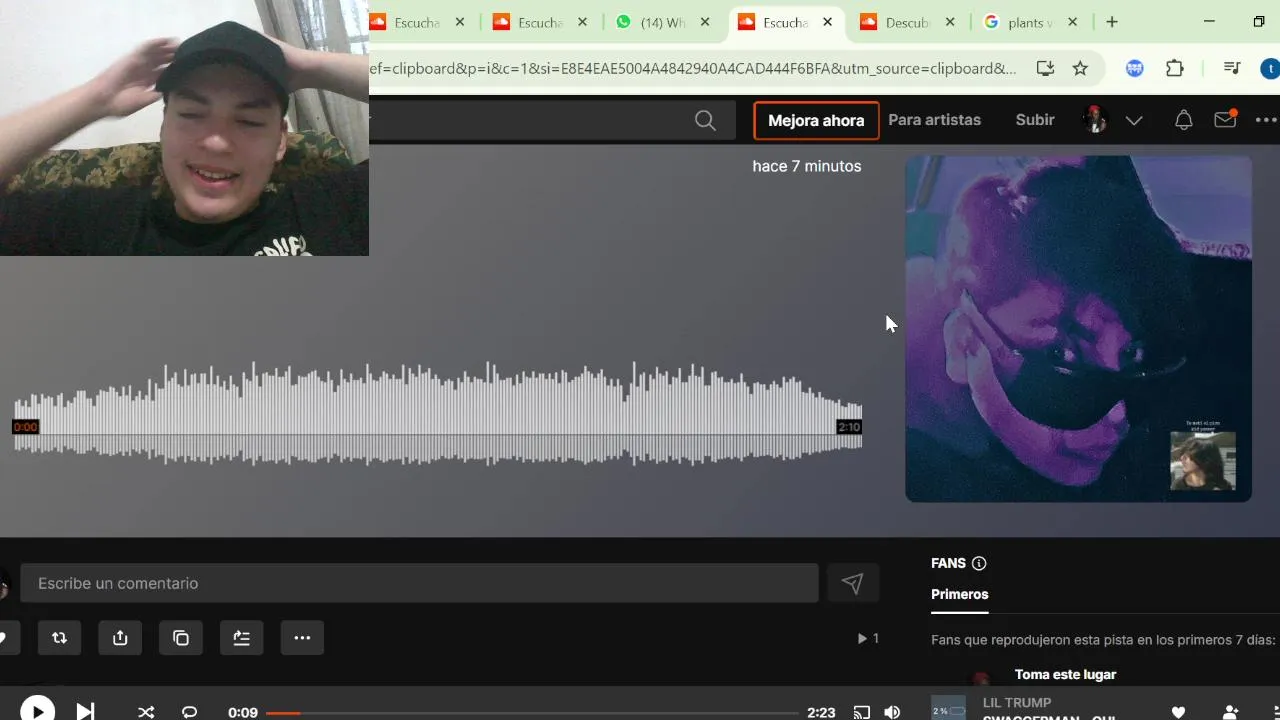
Task: Click the now-playing thumbnail in player bar
Action: (948, 708)
